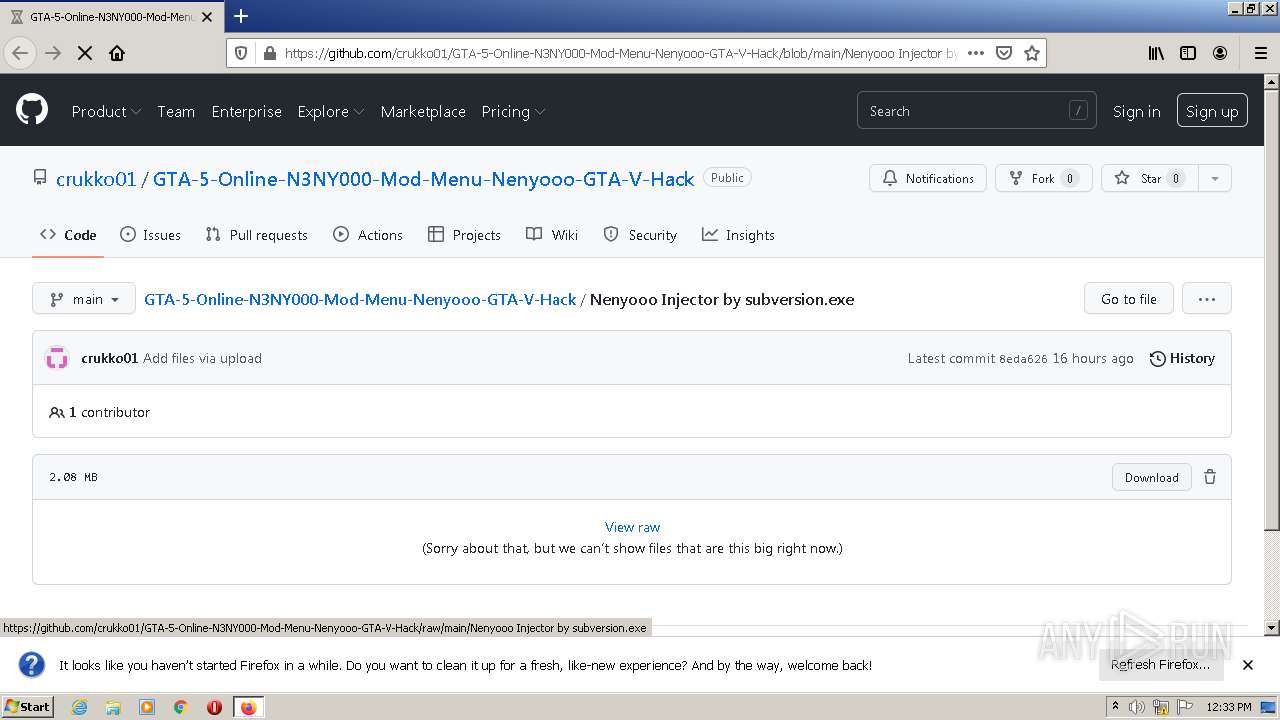Stop loading the page in Firefox
Image resolution: width=1280 pixels, height=720 pixels.
85,53
